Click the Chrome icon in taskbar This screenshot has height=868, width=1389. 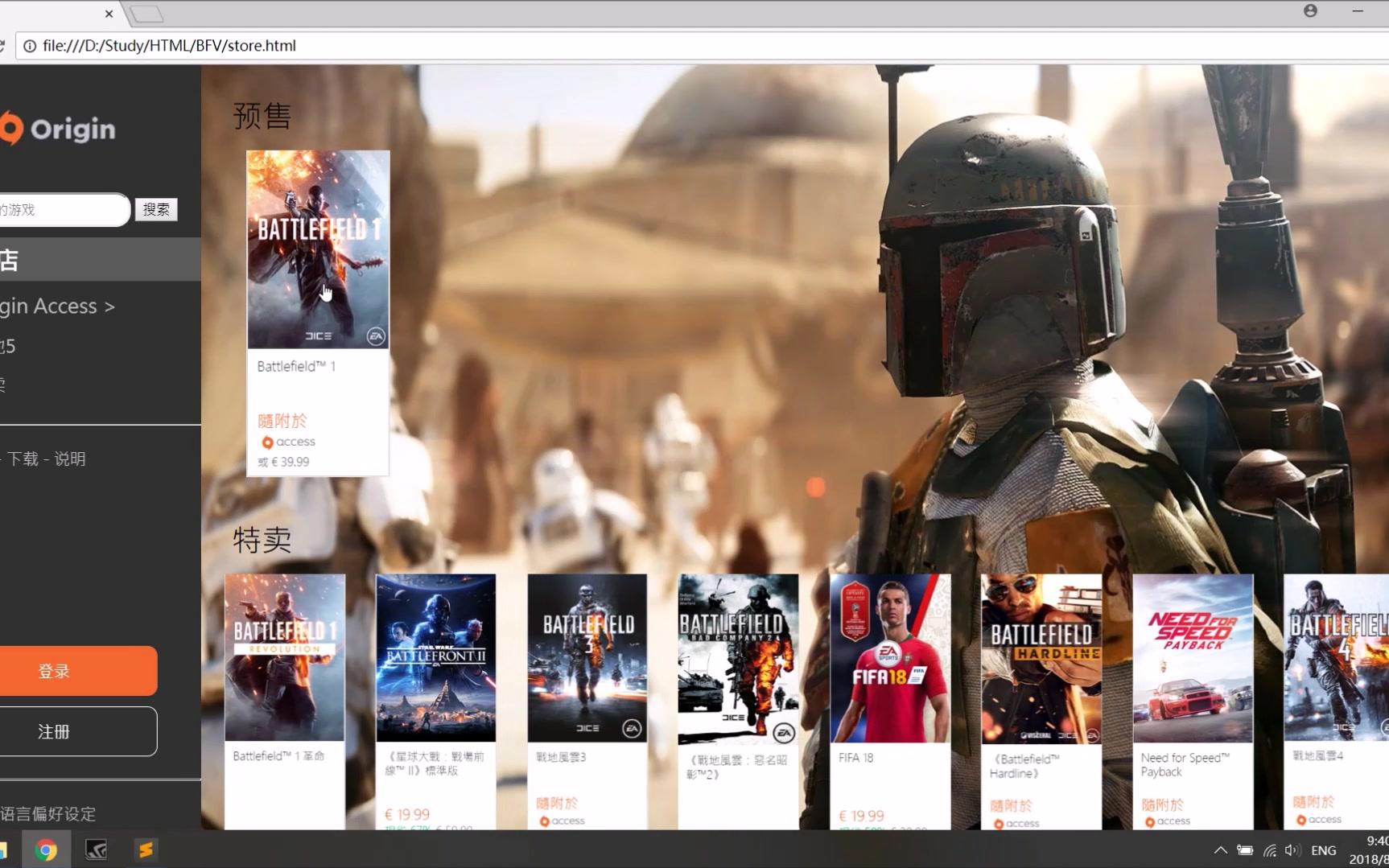pyautogui.click(x=46, y=849)
